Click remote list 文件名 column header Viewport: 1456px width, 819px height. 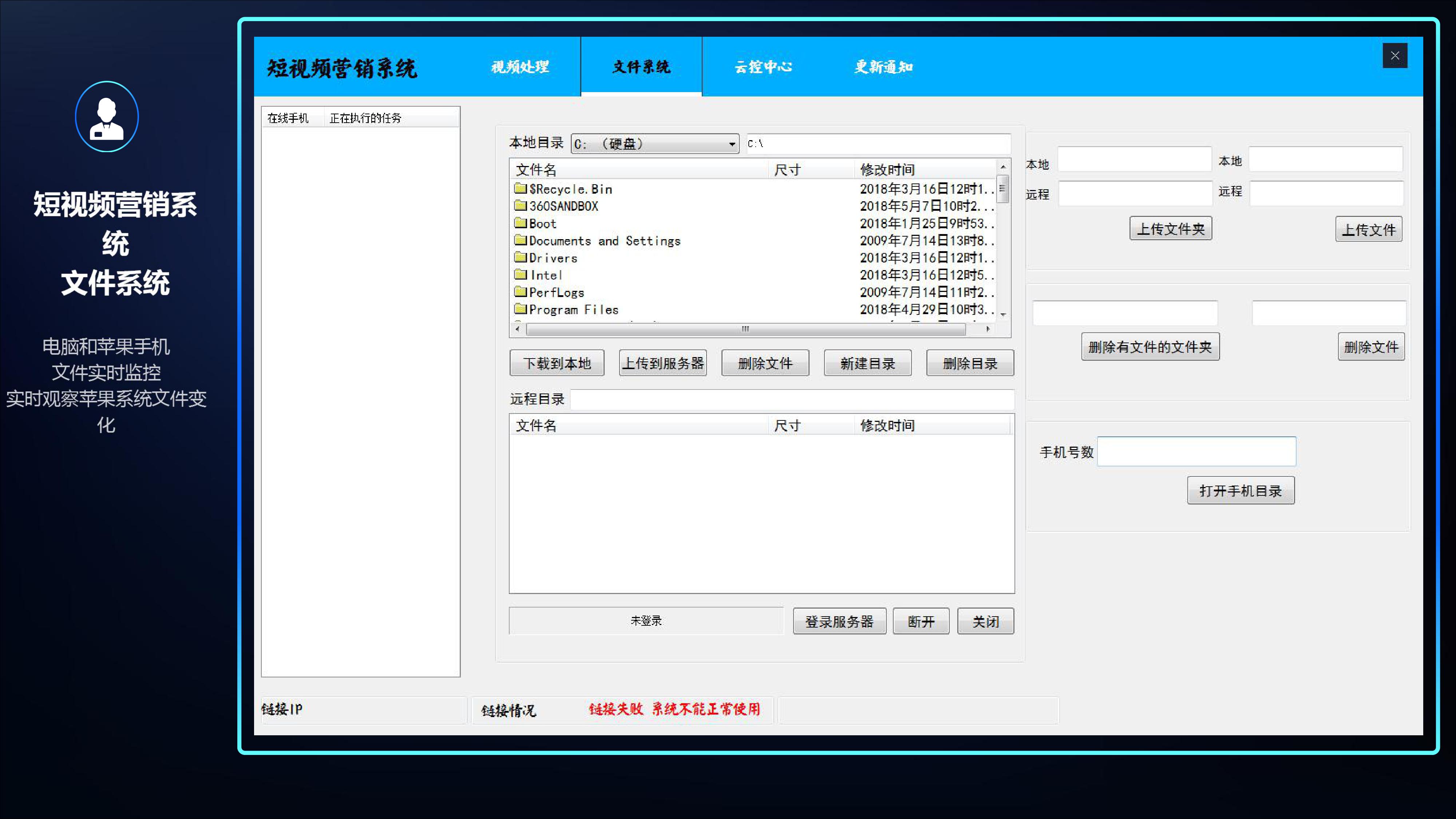click(x=639, y=425)
